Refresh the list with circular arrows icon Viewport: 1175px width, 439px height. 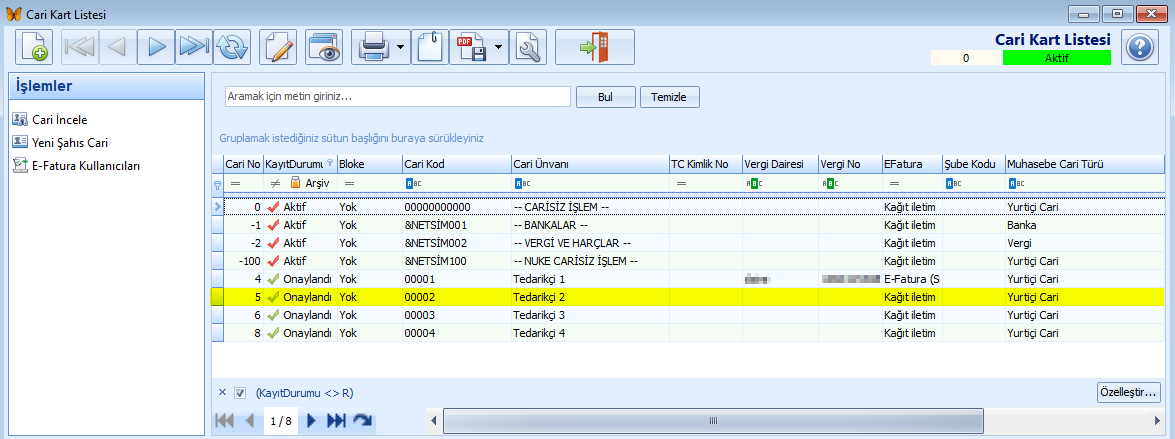click(x=232, y=47)
